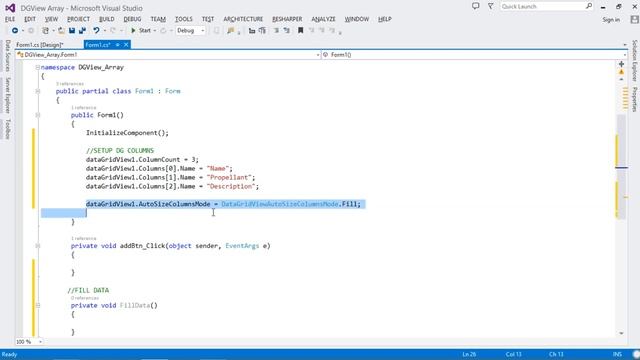Open the TOOLS menu
Screen dimensions: 640x360
click(x=184, y=19)
